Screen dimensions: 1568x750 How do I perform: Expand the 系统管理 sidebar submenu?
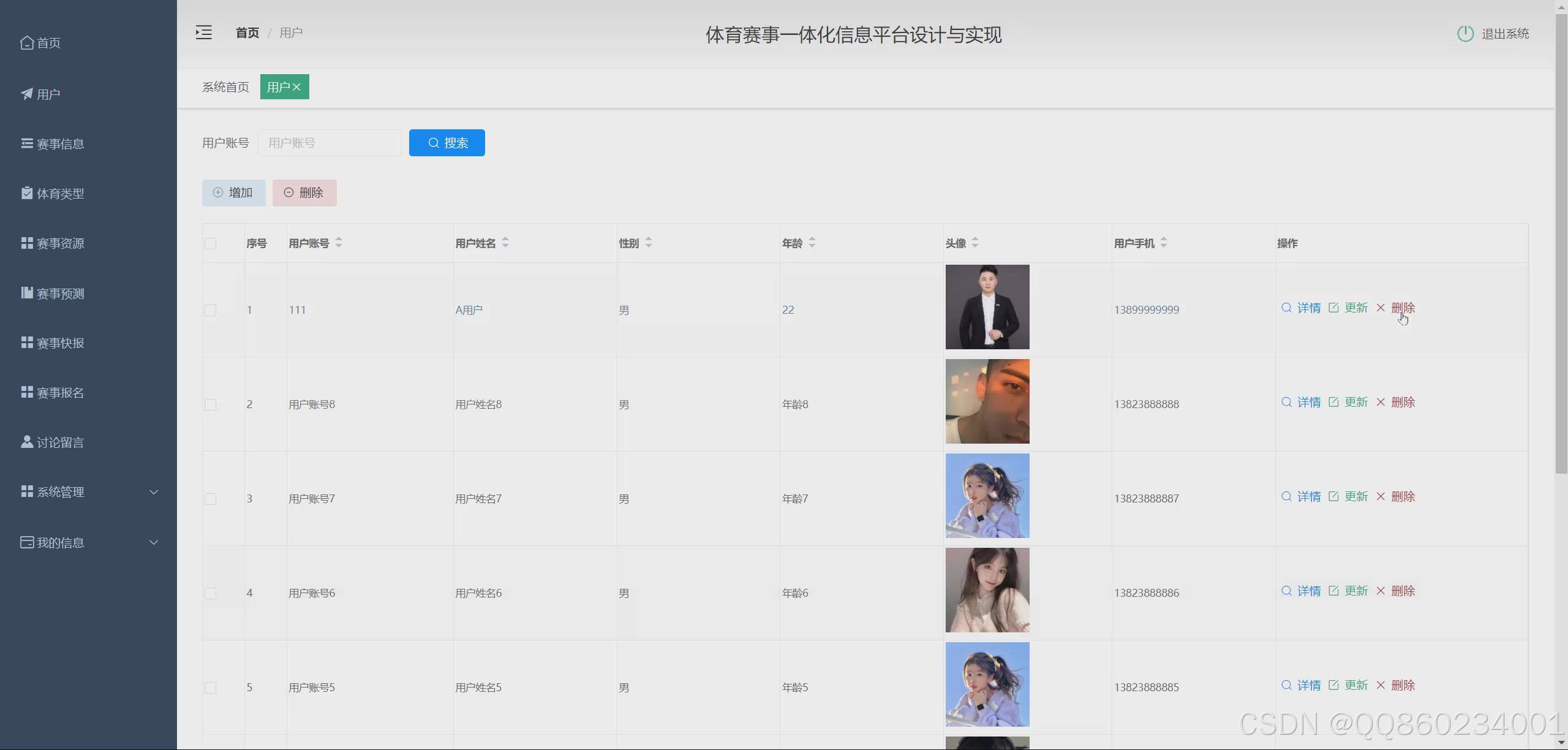click(154, 492)
